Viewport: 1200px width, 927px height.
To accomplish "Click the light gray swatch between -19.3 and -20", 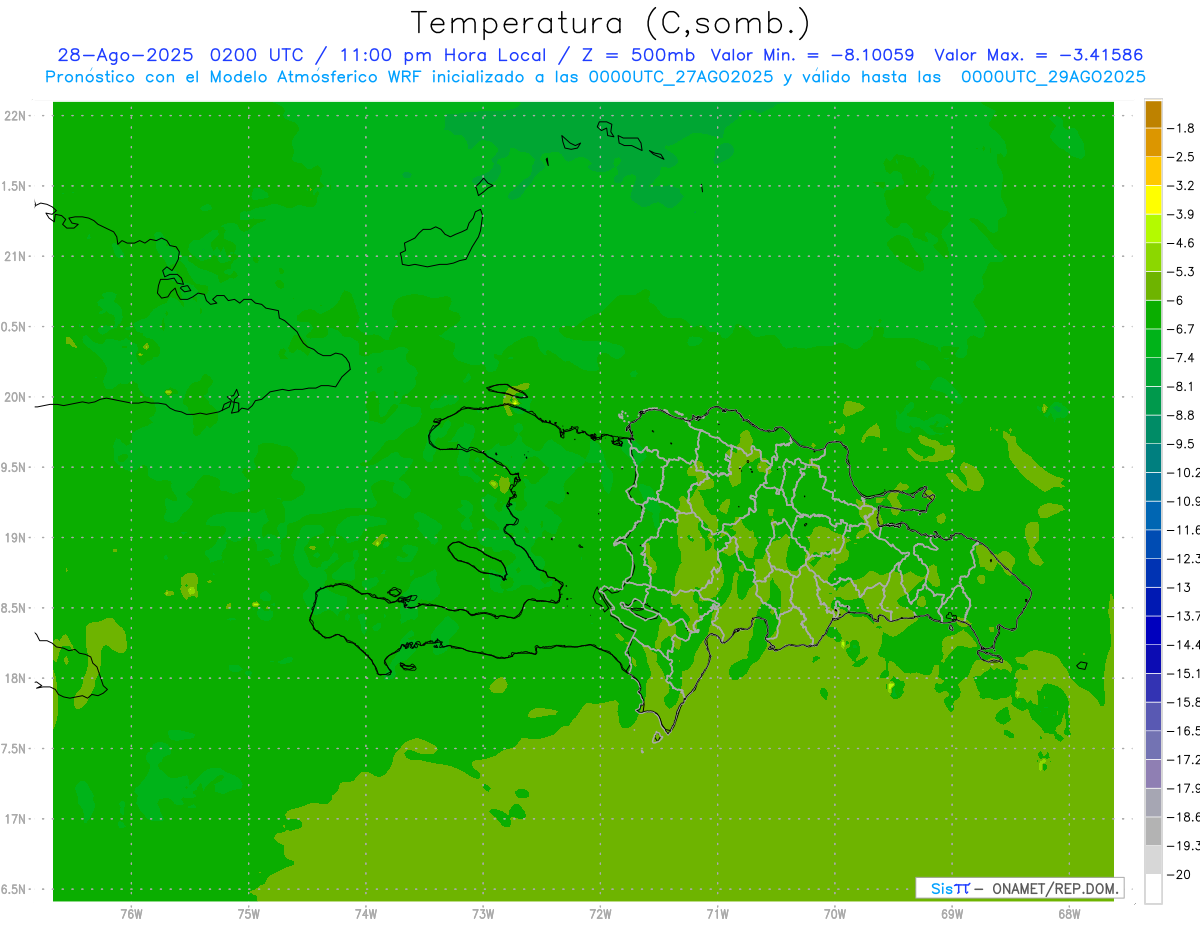I will 1153,860.
